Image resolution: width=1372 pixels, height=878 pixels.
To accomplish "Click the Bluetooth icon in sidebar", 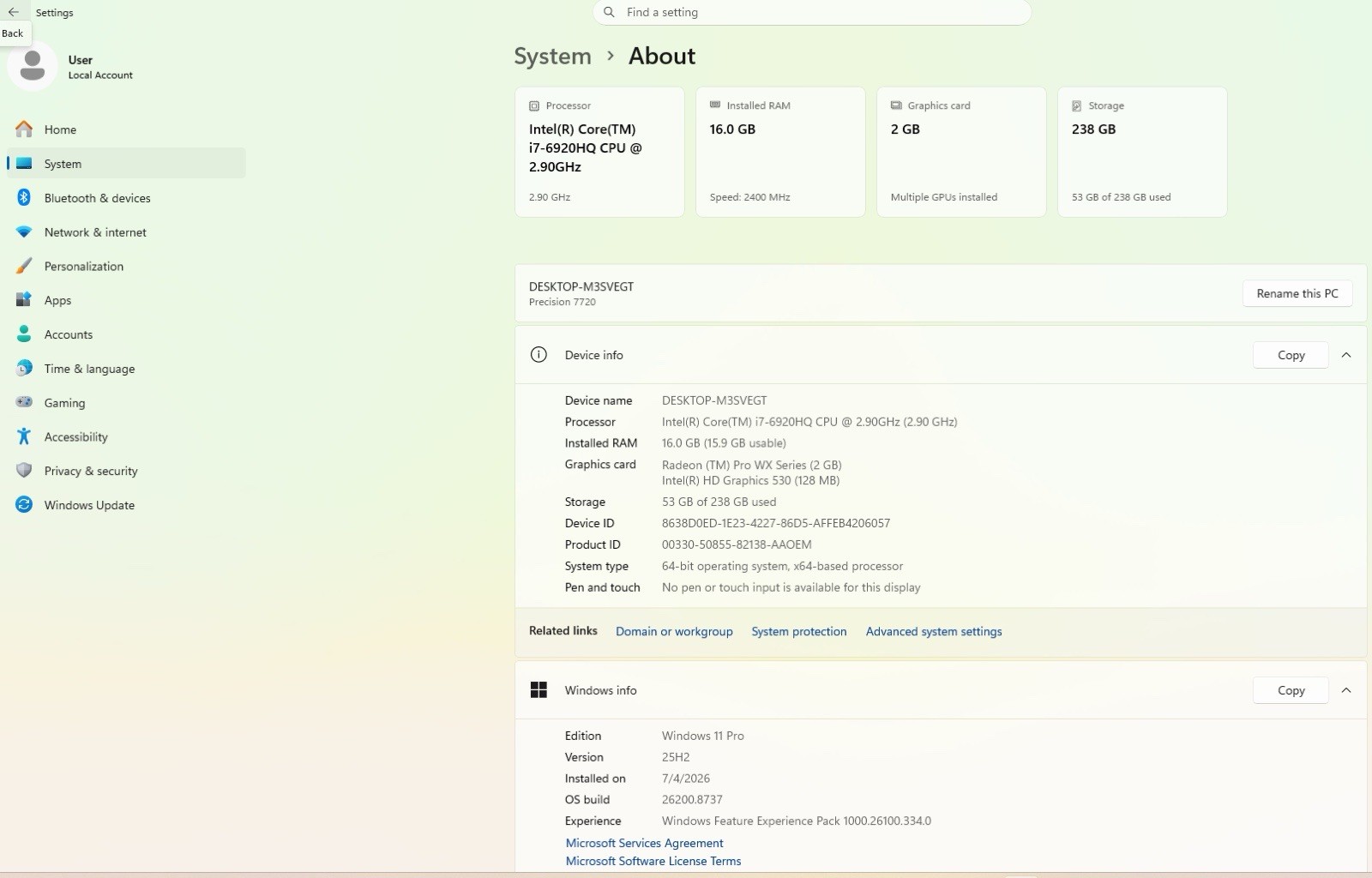I will [24, 198].
